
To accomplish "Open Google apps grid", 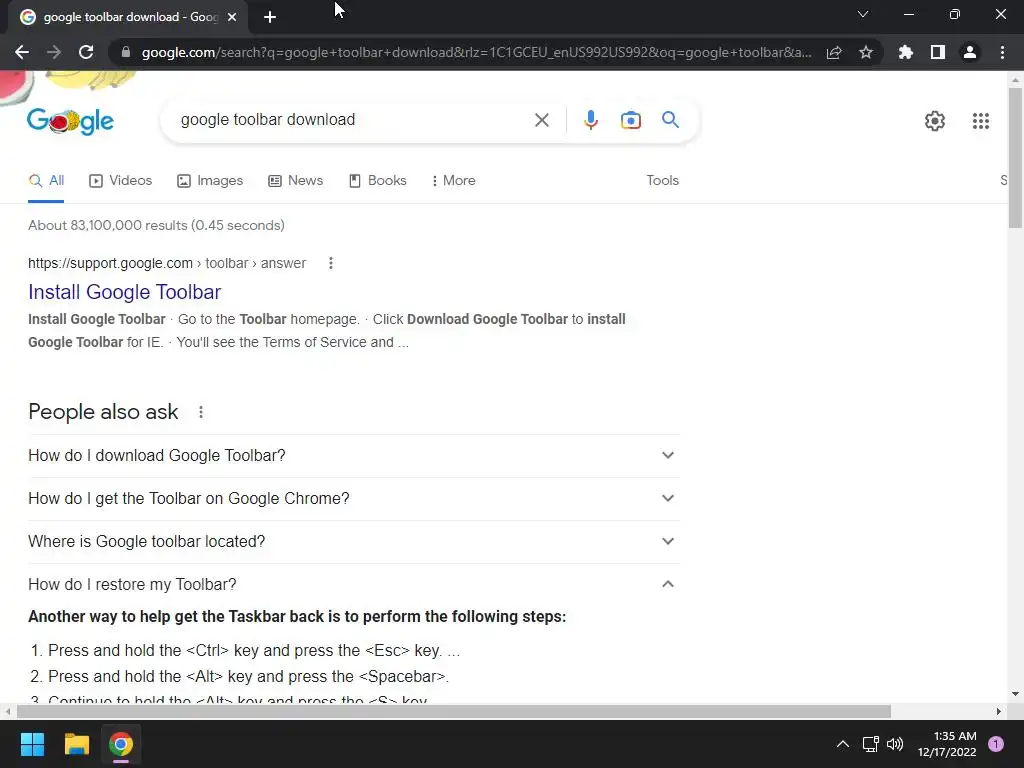I will (980, 121).
